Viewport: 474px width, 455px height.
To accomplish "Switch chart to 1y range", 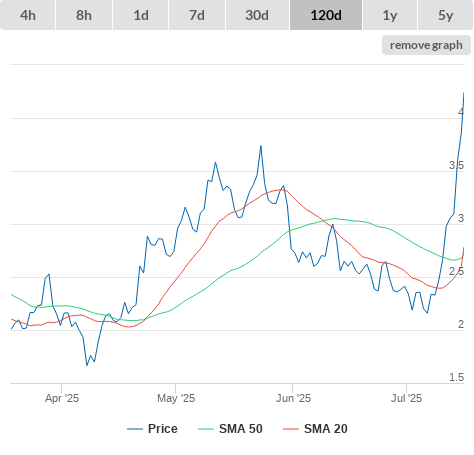I will [x=390, y=15].
